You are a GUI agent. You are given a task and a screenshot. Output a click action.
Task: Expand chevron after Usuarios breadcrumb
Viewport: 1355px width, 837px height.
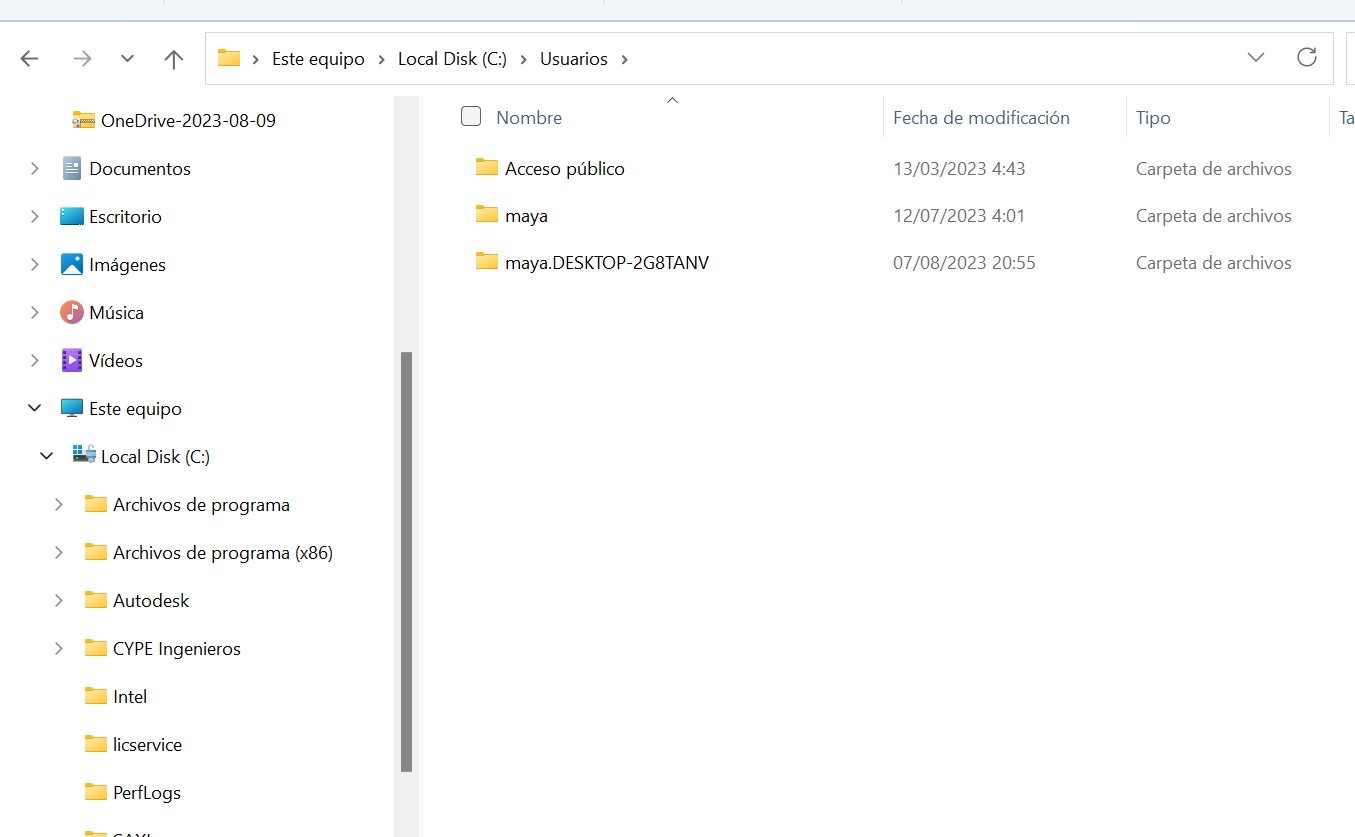coord(625,59)
